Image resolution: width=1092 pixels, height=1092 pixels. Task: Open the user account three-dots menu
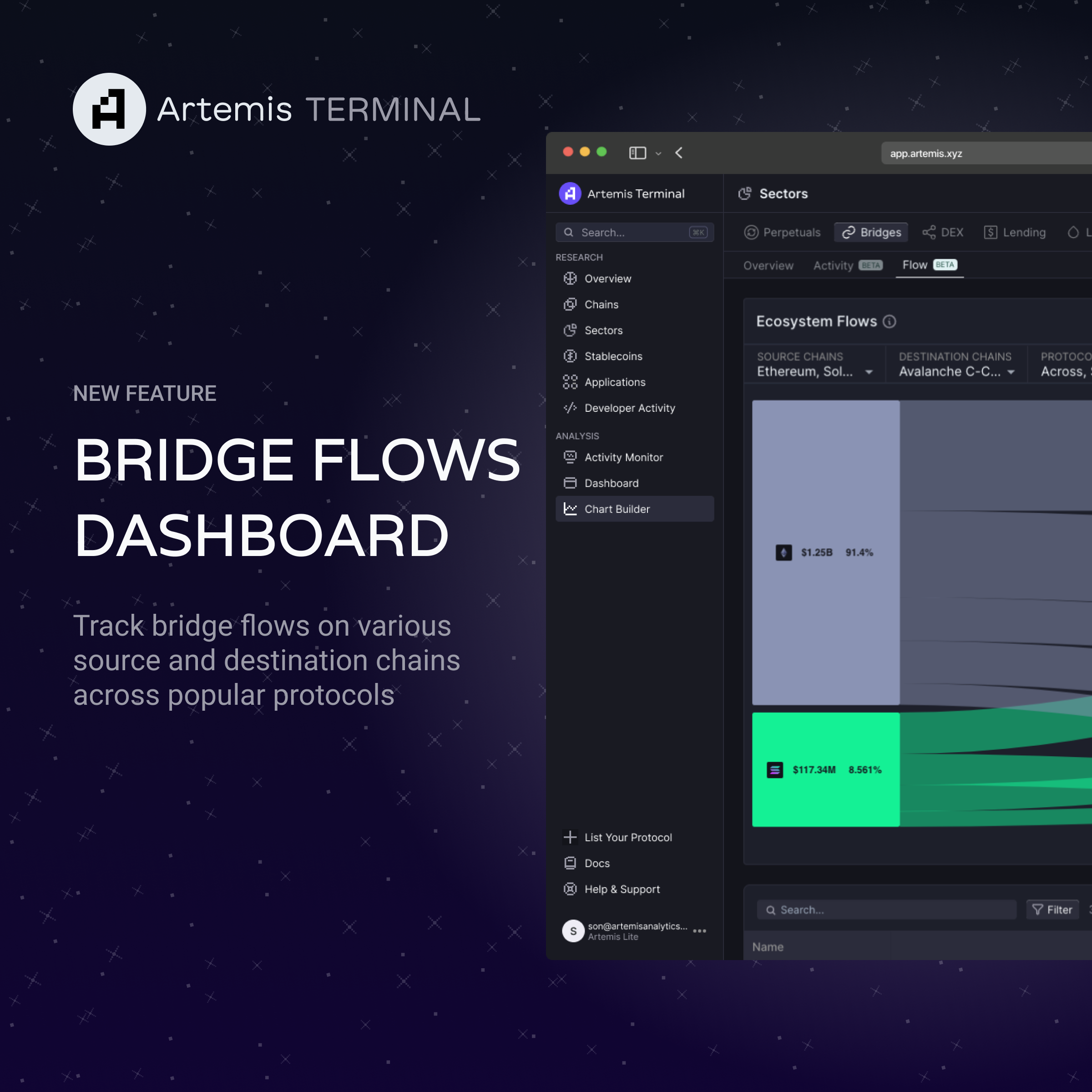[699, 931]
